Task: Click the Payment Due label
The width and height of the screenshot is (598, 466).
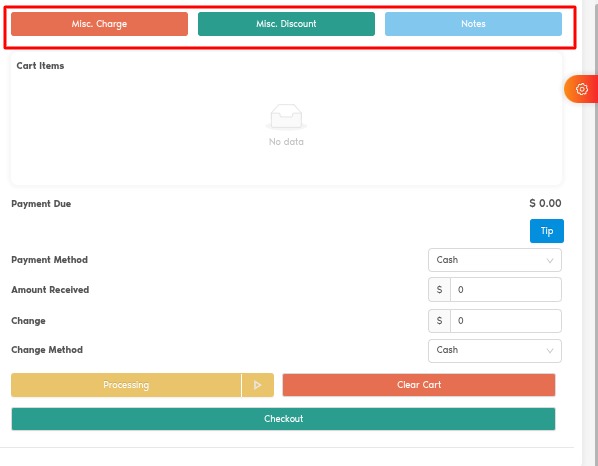Action: [41, 204]
